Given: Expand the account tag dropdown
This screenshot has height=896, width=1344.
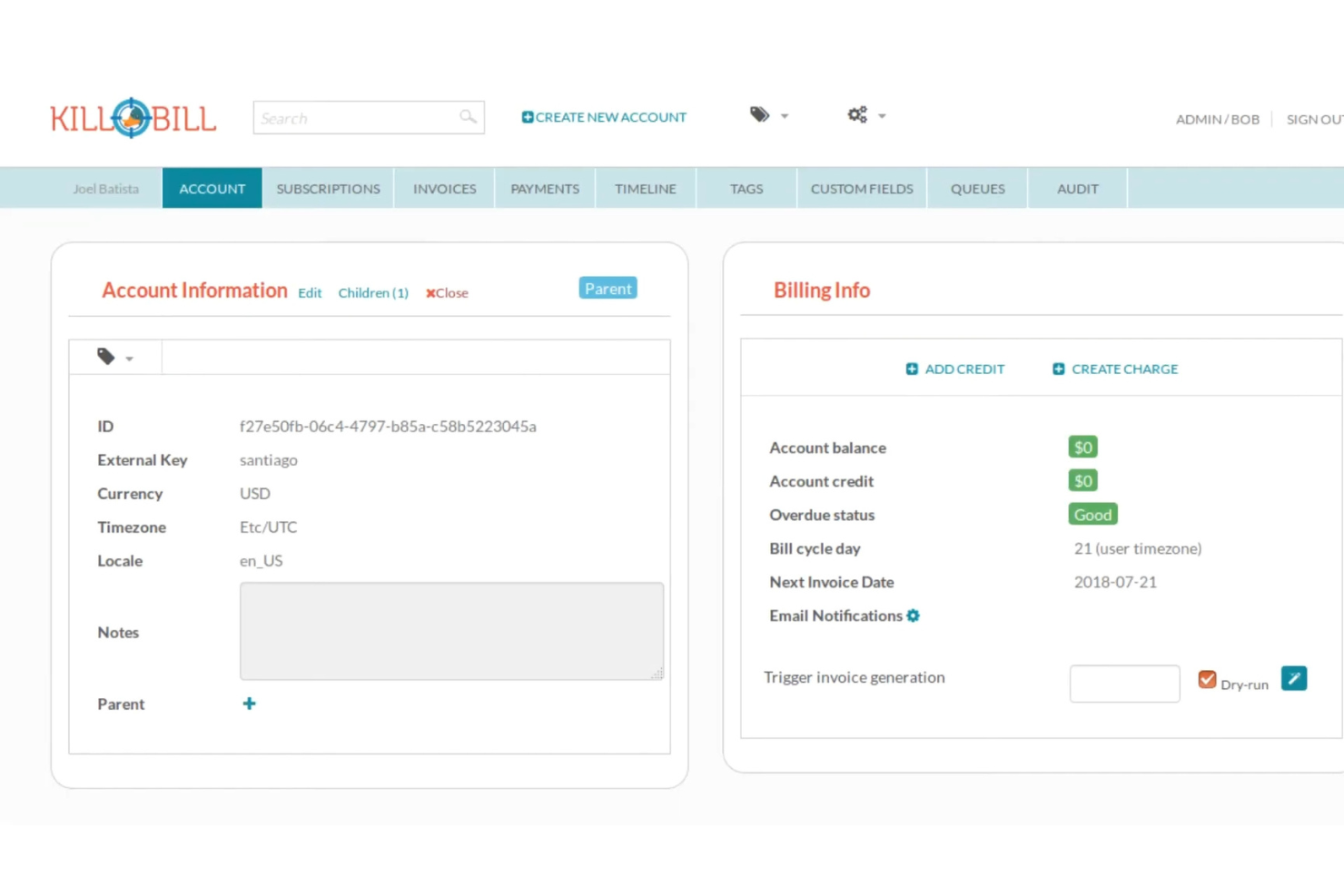Looking at the screenshot, I should tap(114, 357).
